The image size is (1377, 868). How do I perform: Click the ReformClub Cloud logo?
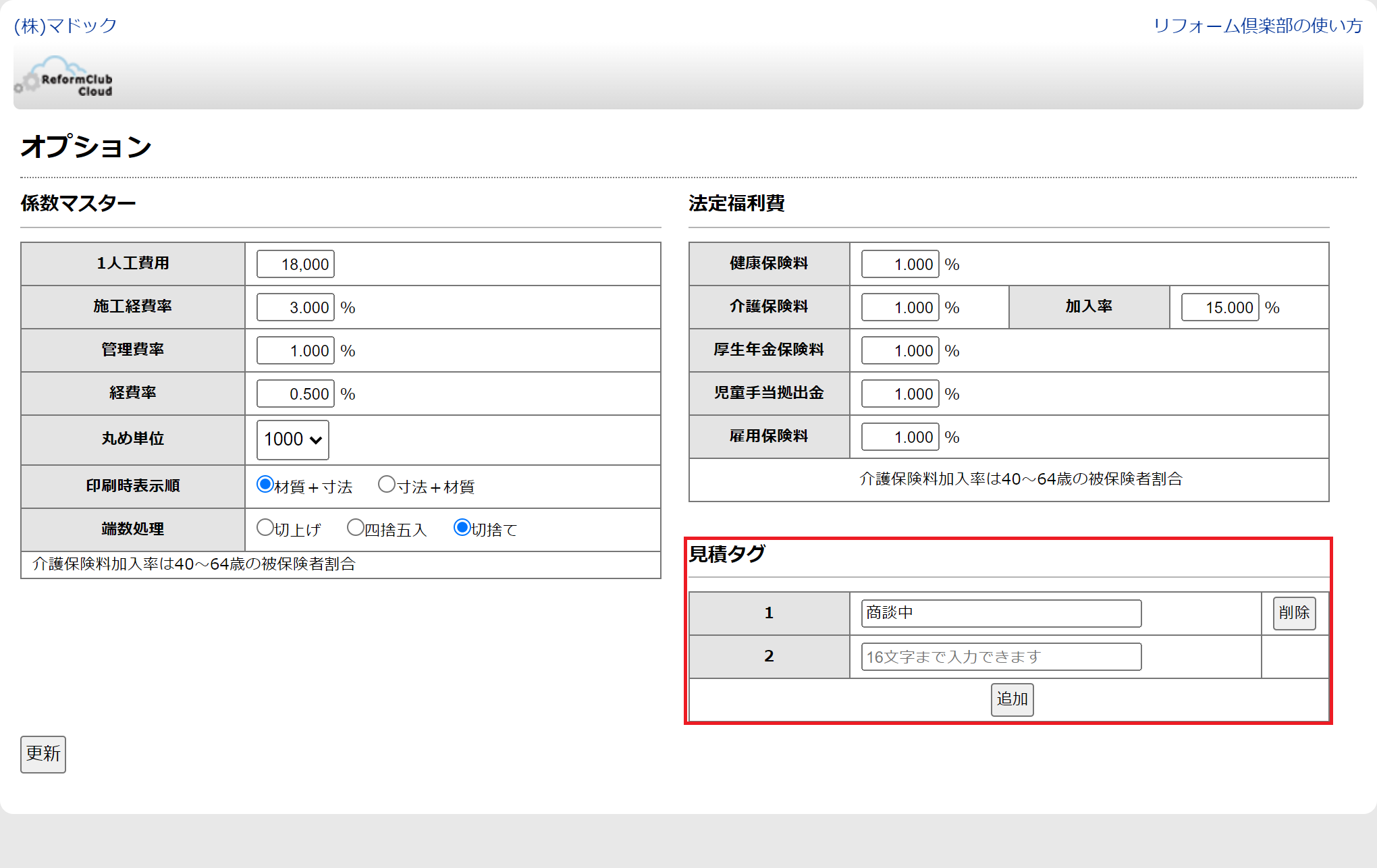point(64,78)
